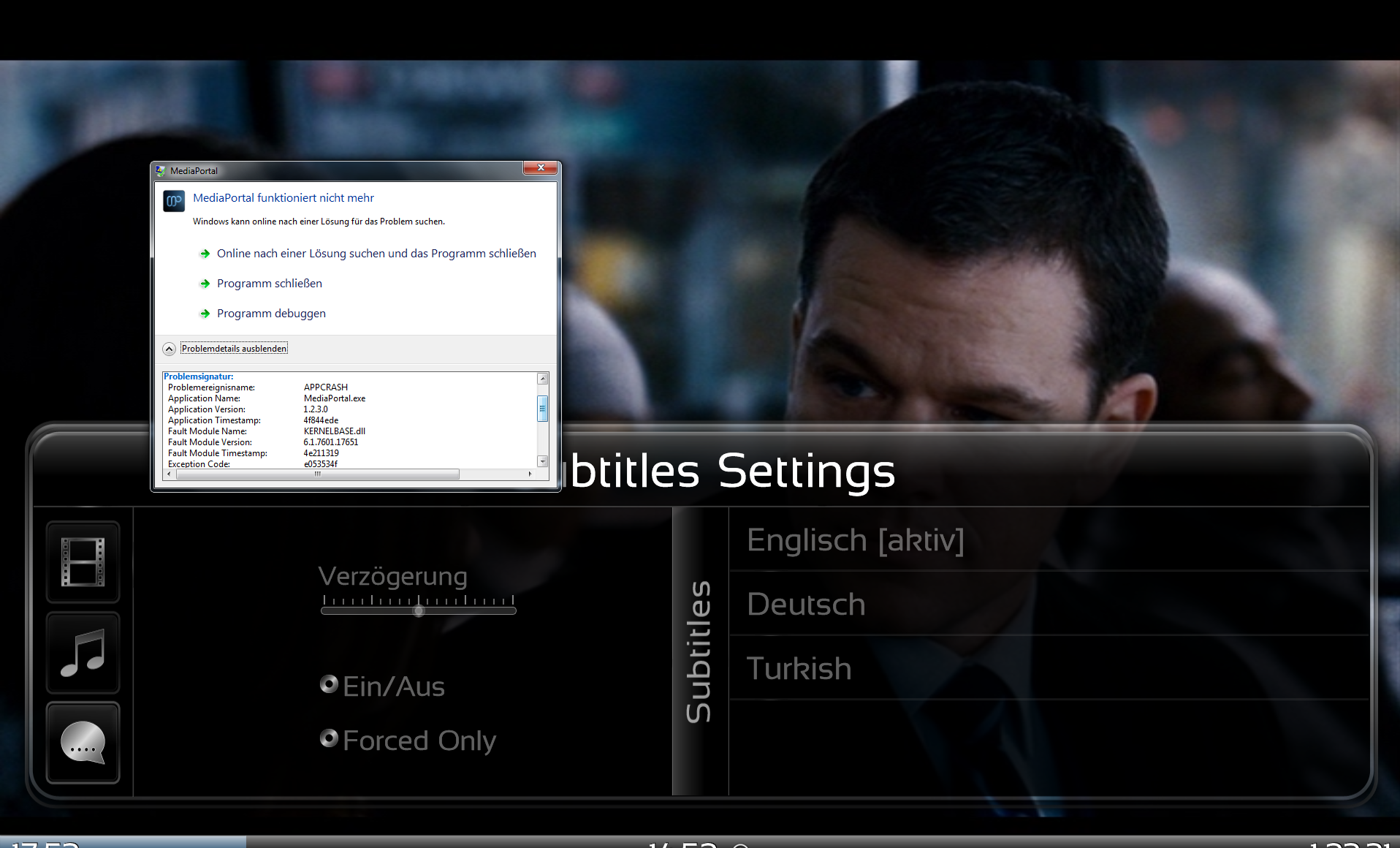Click Programm debuggen
Viewport: 1400px width, 848px height.
[271, 314]
